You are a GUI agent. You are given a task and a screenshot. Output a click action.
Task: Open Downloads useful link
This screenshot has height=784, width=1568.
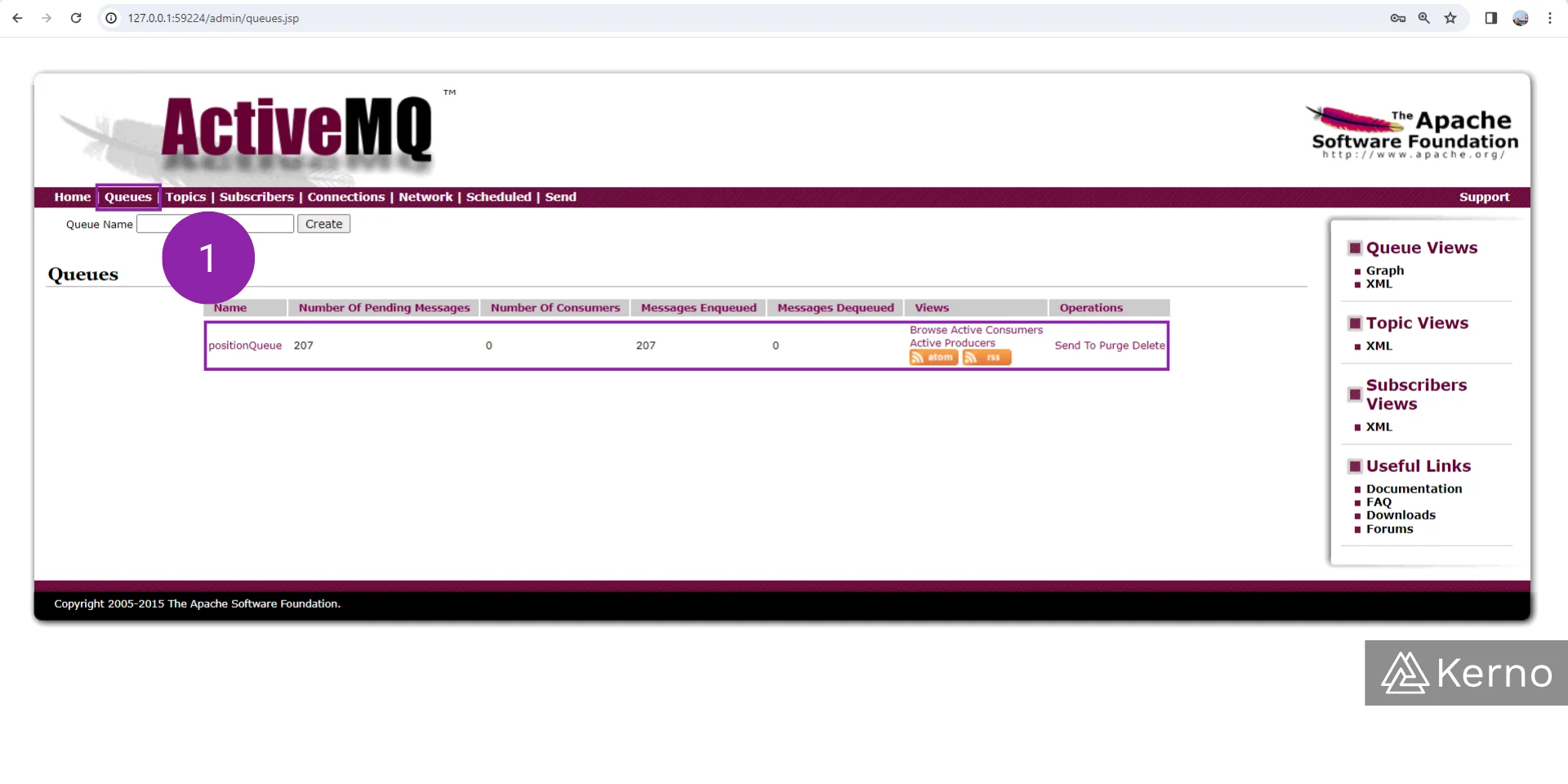click(x=1401, y=515)
